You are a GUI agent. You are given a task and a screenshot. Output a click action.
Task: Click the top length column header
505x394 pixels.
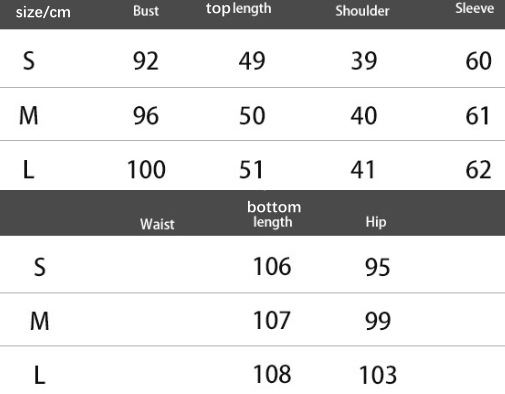click(x=238, y=9)
